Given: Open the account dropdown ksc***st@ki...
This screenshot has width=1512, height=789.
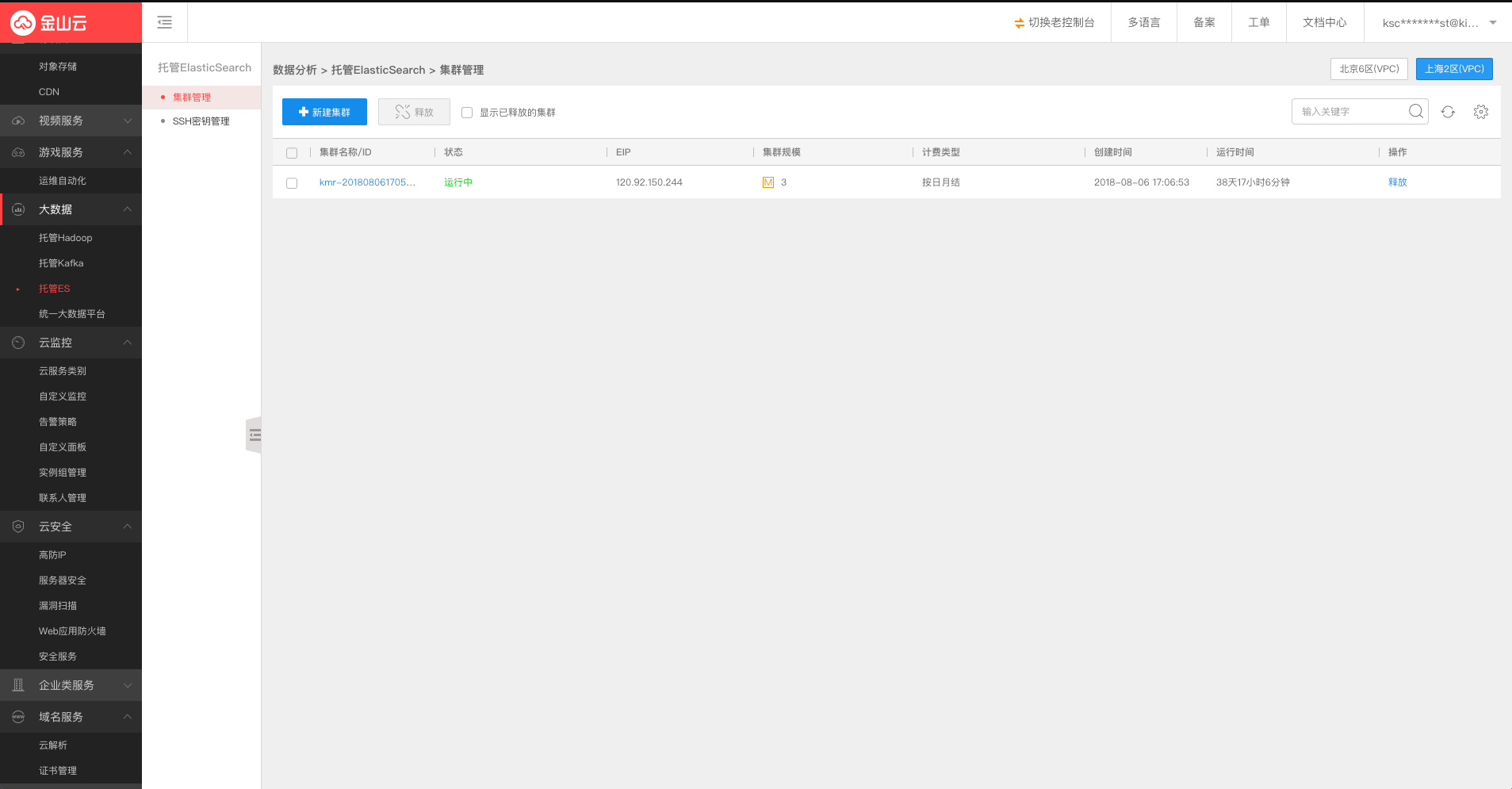Looking at the screenshot, I should [x=1438, y=23].
